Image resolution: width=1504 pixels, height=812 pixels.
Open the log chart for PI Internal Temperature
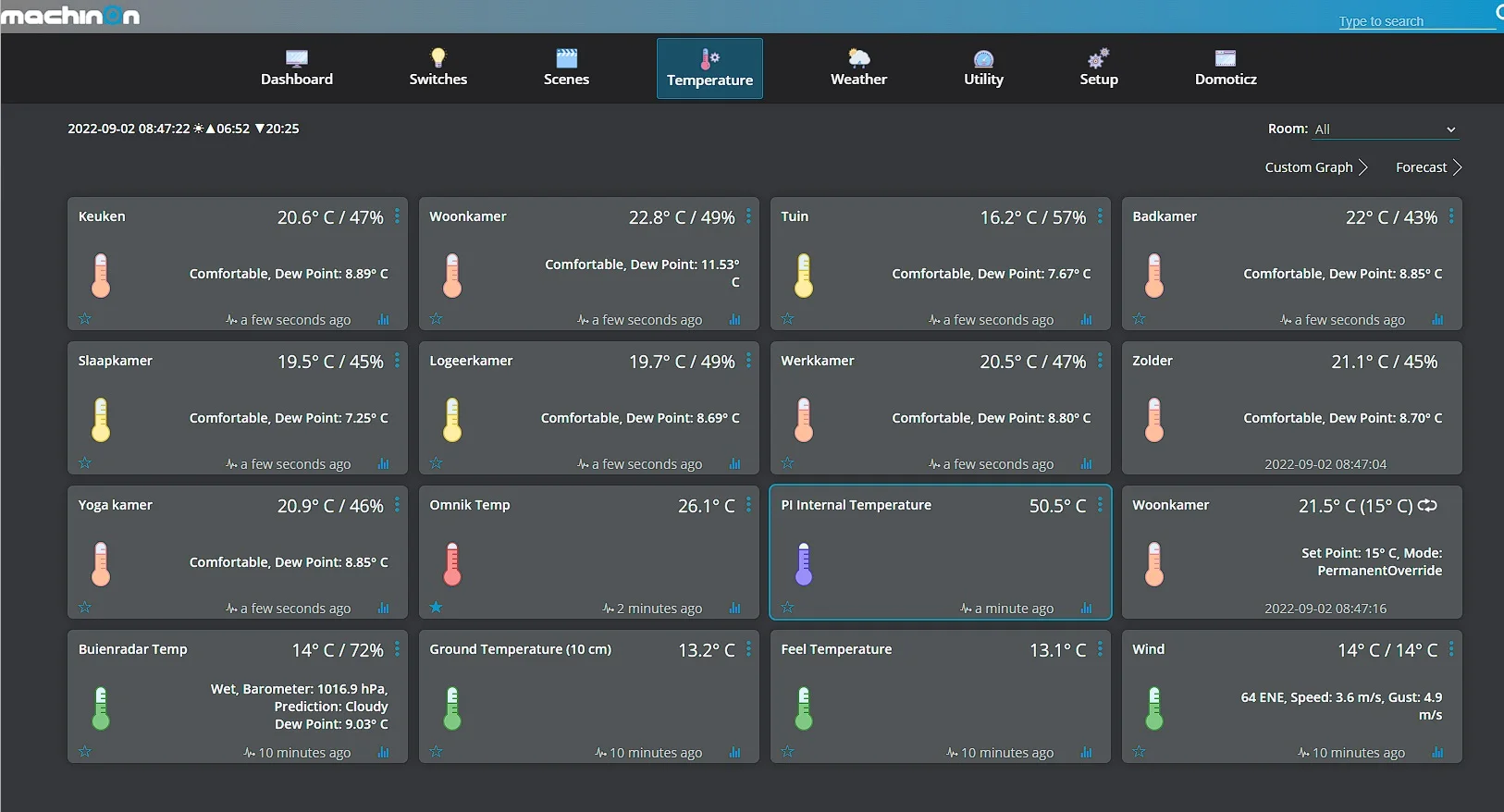pyautogui.click(x=1087, y=609)
